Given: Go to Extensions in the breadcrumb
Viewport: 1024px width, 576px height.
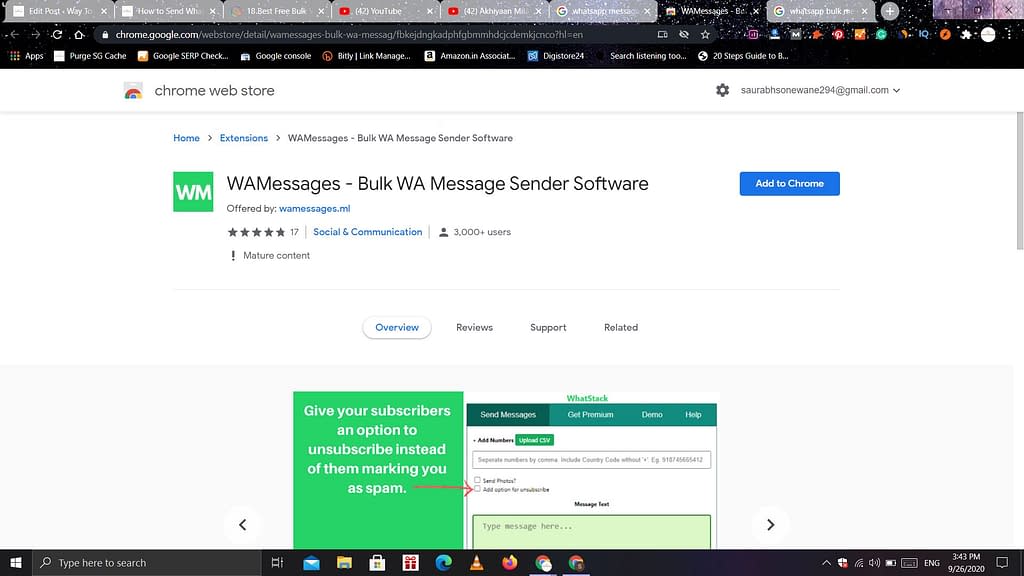Looking at the screenshot, I should 244,138.
